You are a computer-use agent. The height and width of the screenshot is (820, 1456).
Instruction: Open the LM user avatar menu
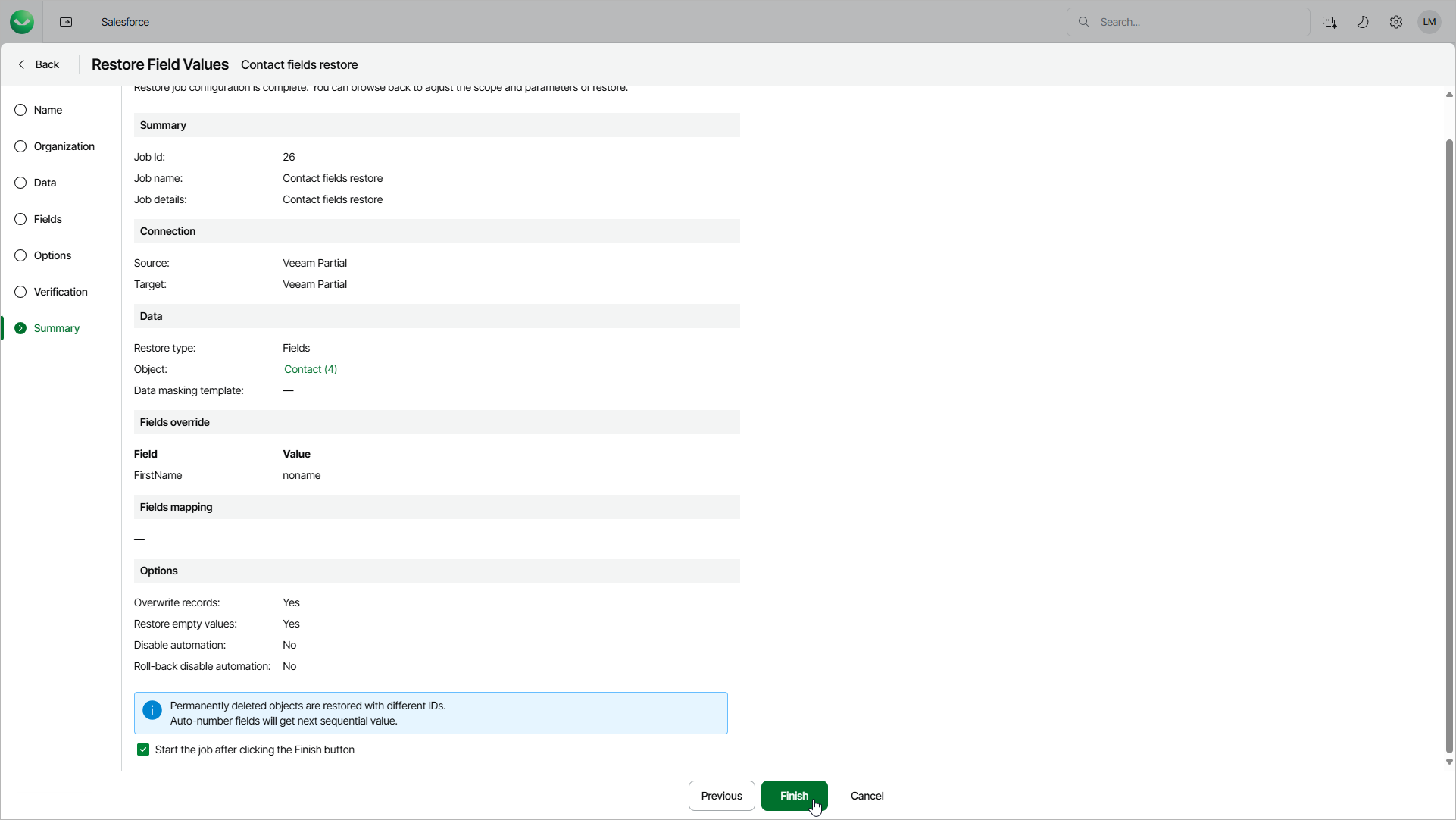pyautogui.click(x=1429, y=22)
